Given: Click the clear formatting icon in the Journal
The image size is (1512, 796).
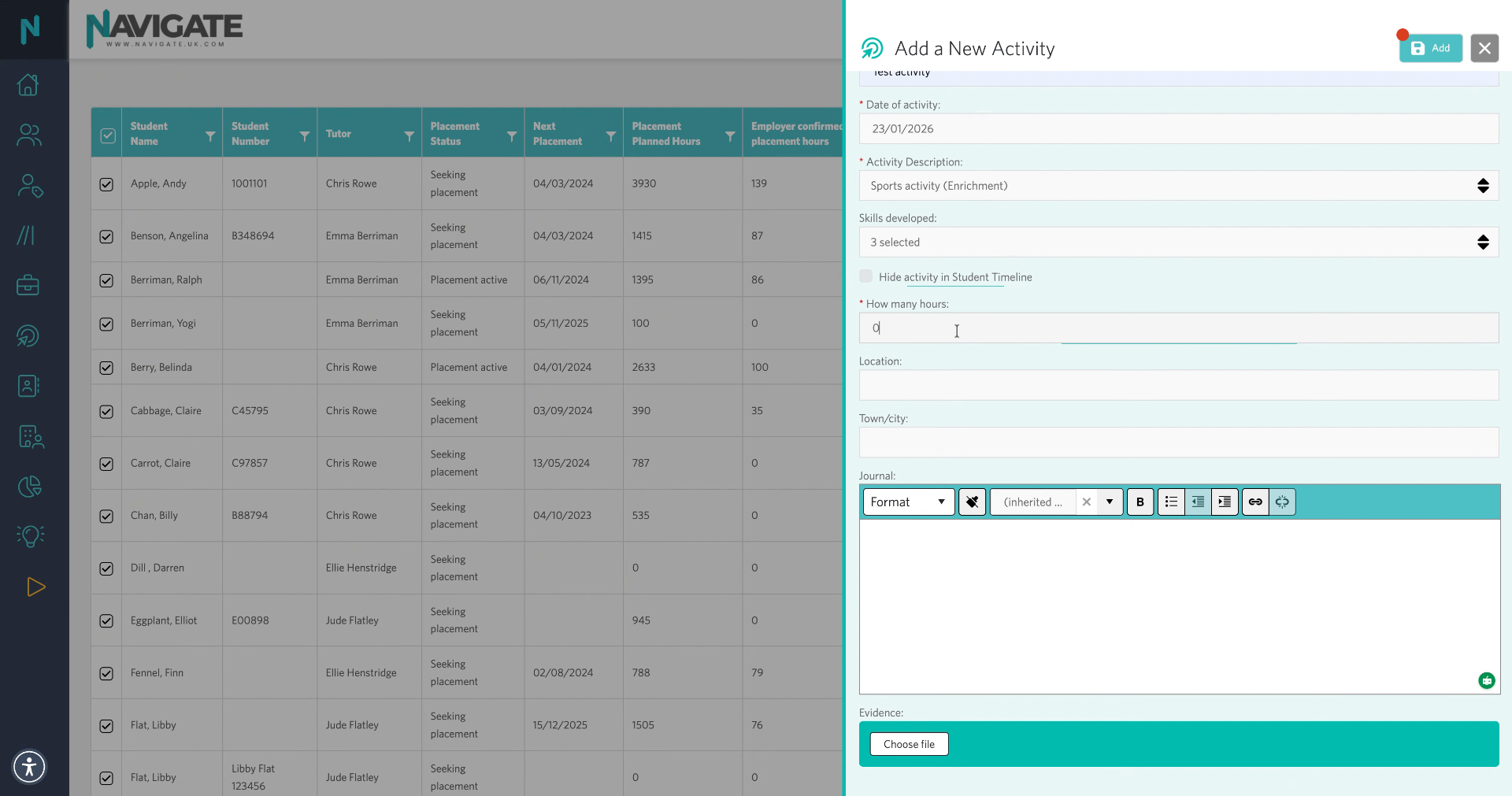Looking at the screenshot, I should coord(972,502).
